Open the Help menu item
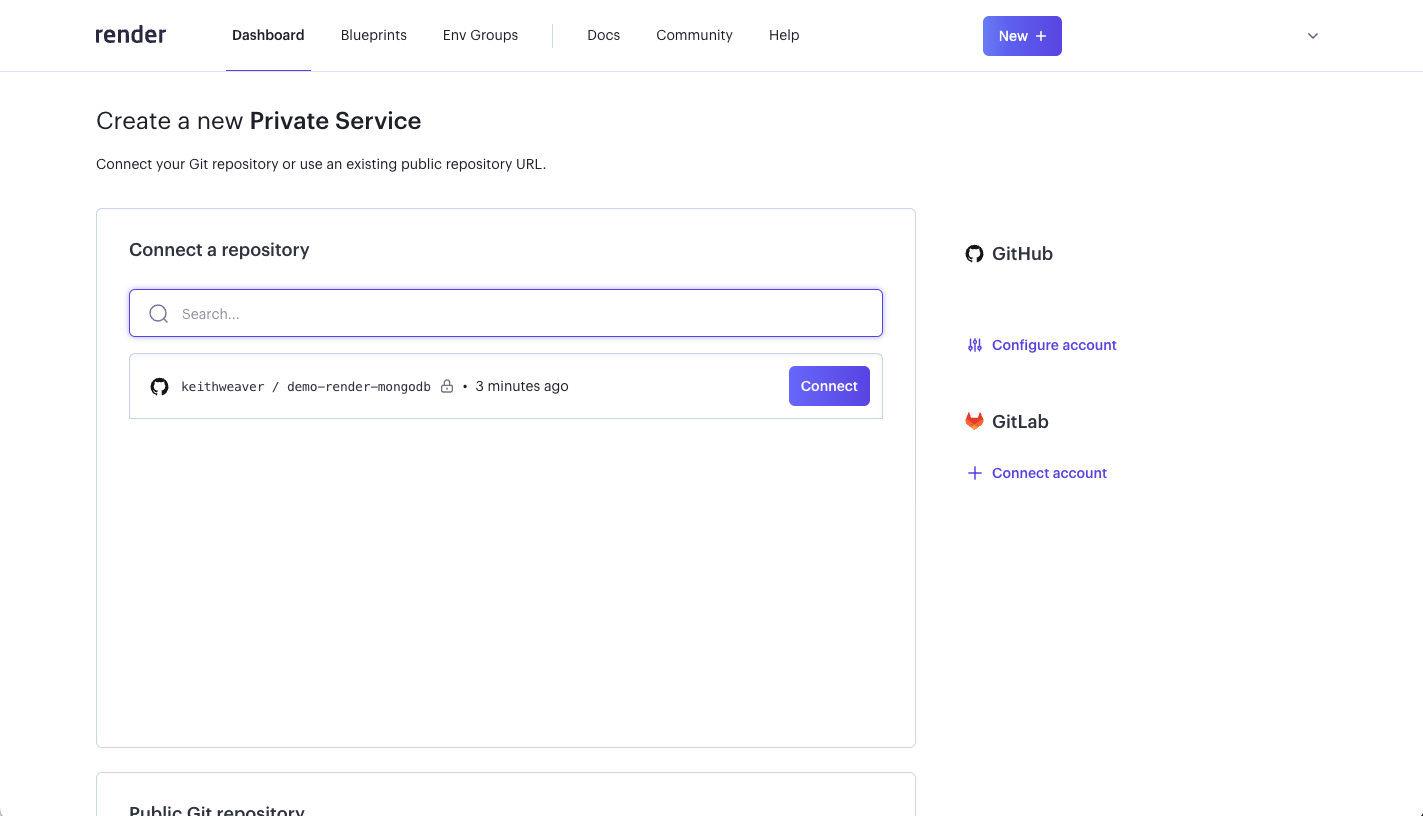The image size is (1423, 816). coord(784,35)
